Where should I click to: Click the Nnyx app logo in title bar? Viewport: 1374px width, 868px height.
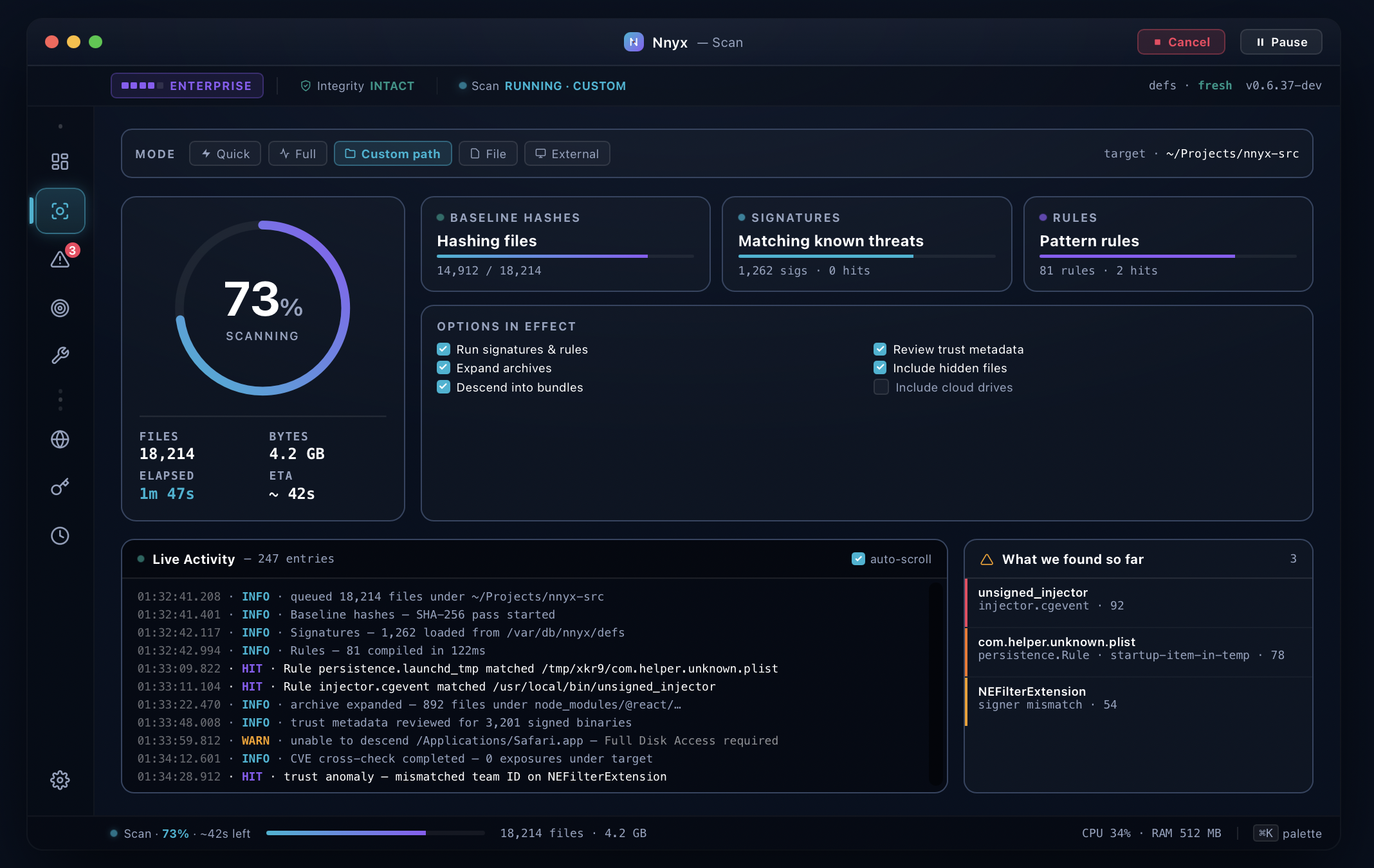point(634,42)
